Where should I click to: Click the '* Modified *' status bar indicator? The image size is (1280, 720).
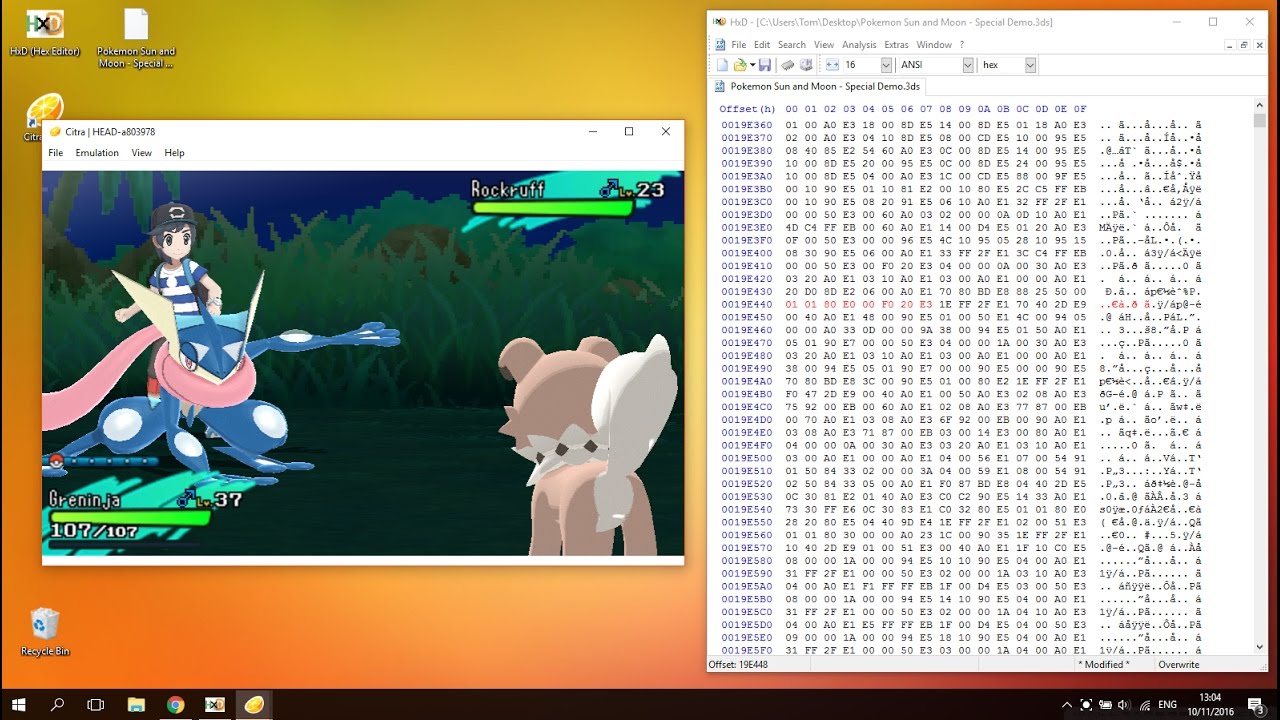coord(1103,665)
